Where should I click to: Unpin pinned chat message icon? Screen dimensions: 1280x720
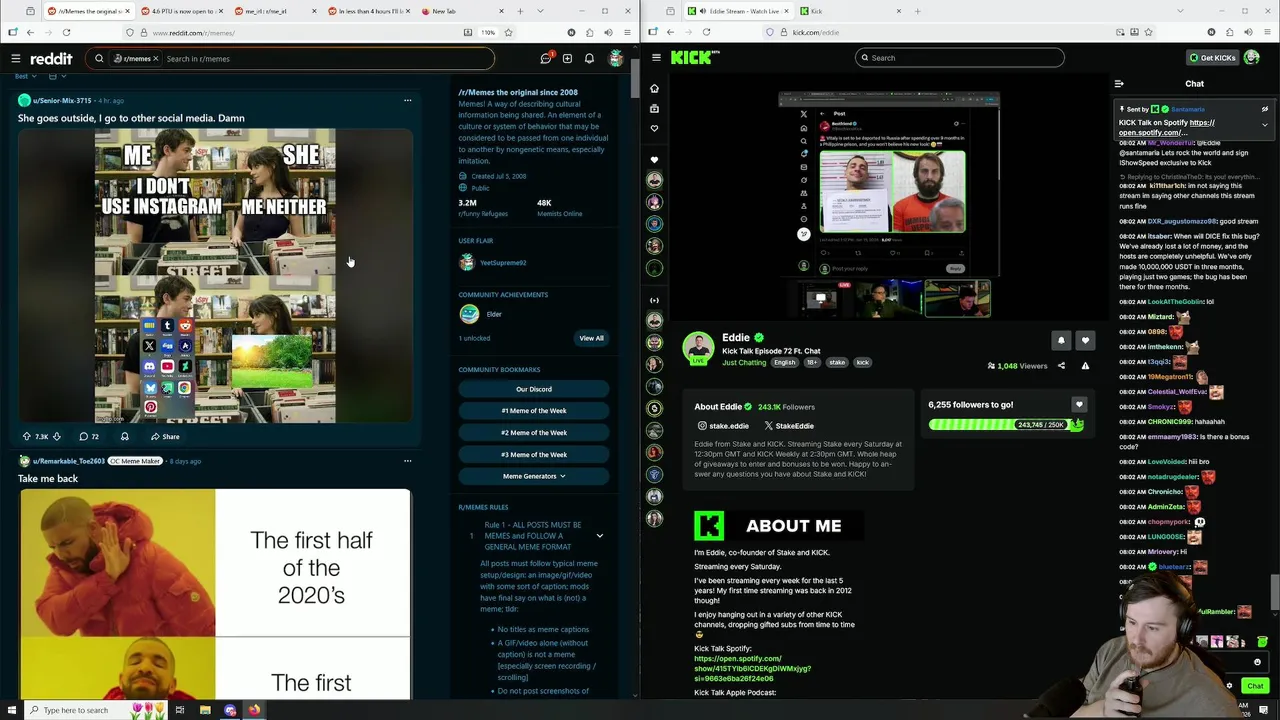click(1265, 109)
